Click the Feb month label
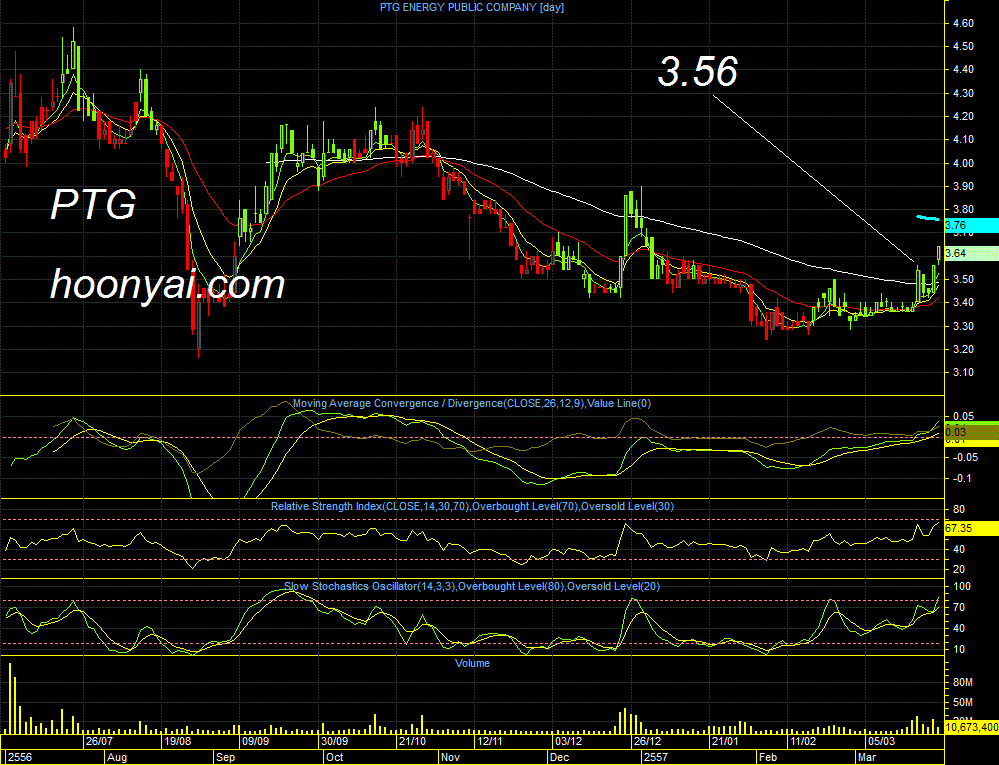The height and width of the screenshot is (765, 999). pos(768,757)
